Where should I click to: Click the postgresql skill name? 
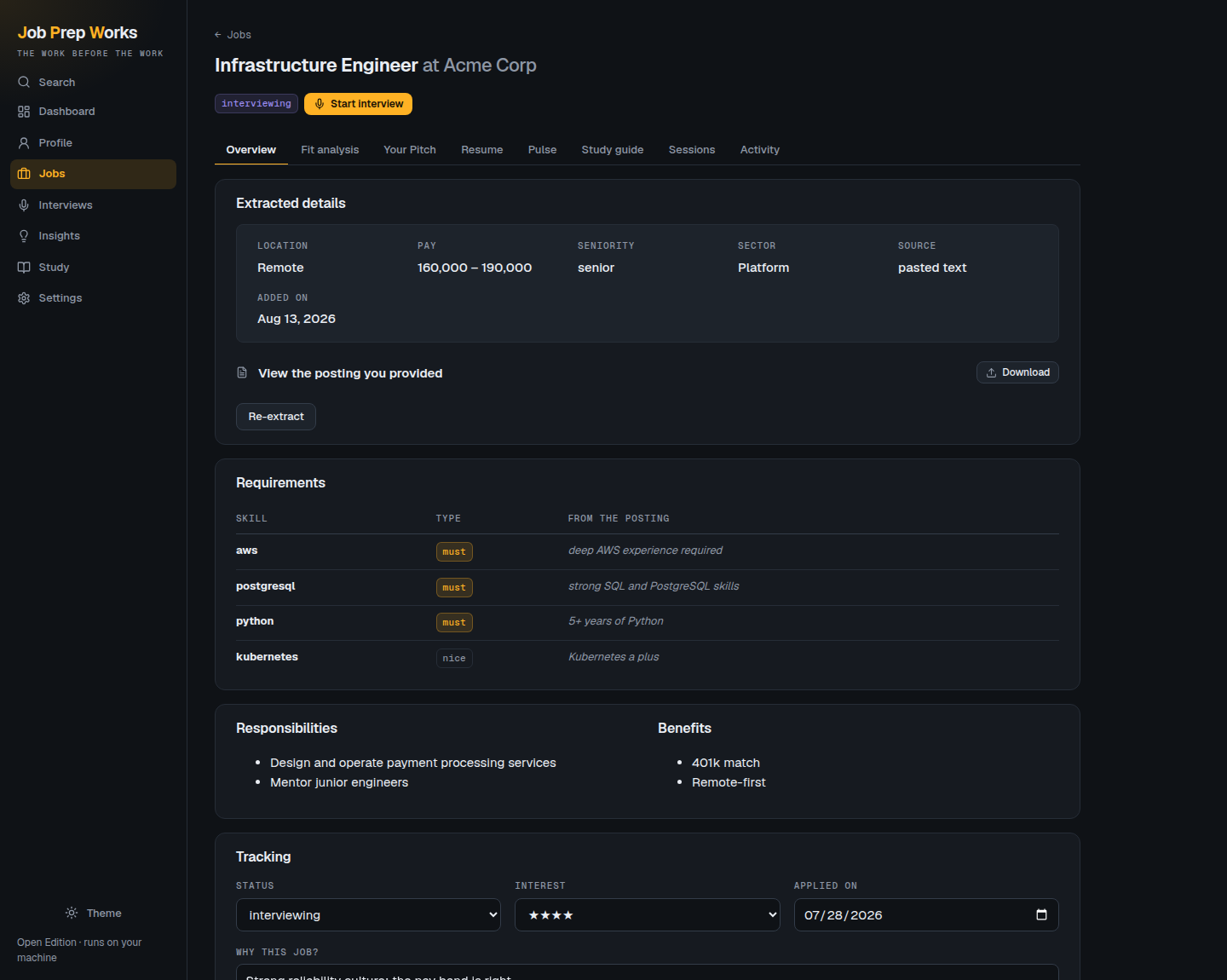(x=266, y=586)
